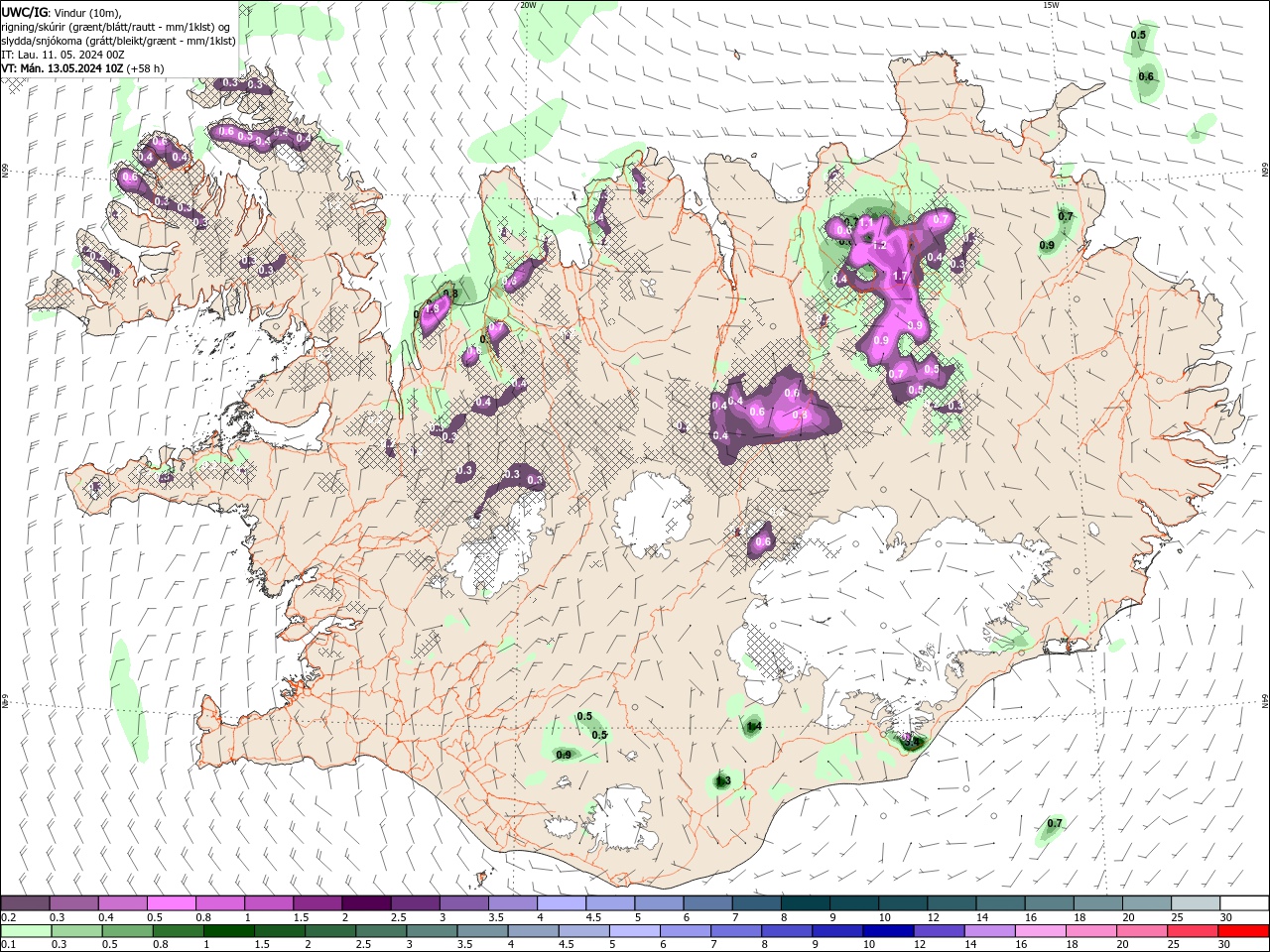
Task: Click the '0.2' label under the snow legend
Action: click(8, 917)
